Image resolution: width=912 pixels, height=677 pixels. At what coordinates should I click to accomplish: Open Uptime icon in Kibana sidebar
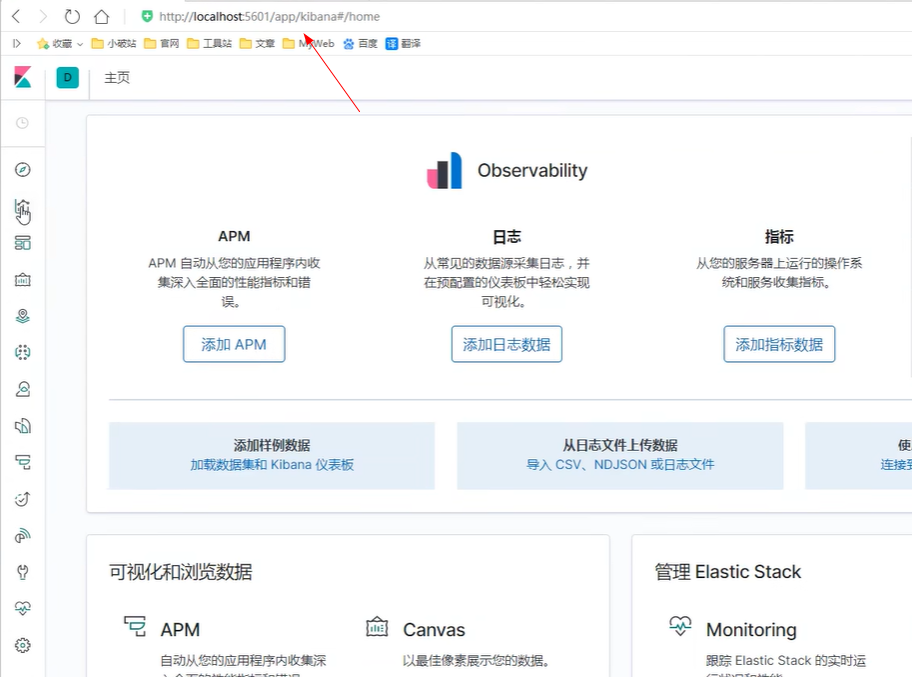pyautogui.click(x=22, y=499)
